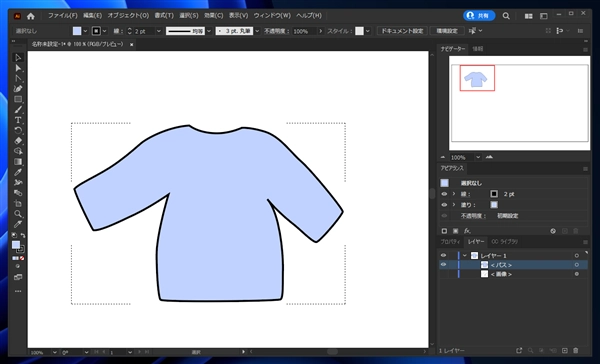The width and height of the screenshot is (600, 364).
Task: Open the stroke weight dropdown
Action: pyautogui.click(x=158, y=31)
